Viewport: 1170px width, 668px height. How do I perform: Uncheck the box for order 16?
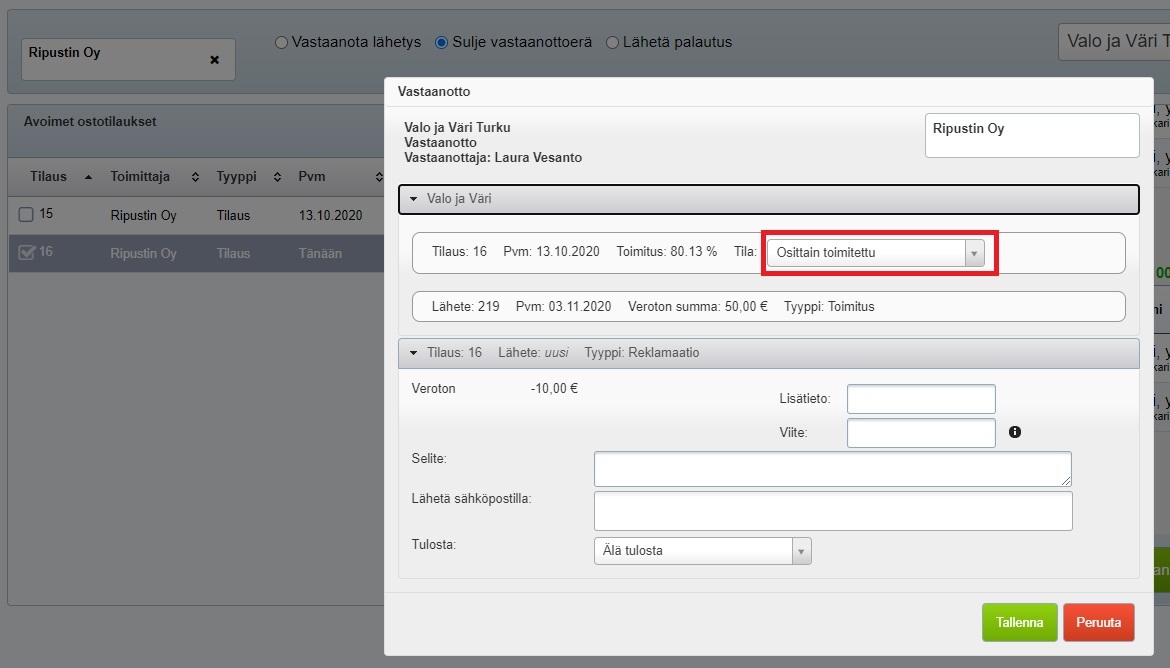pos(27,253)
